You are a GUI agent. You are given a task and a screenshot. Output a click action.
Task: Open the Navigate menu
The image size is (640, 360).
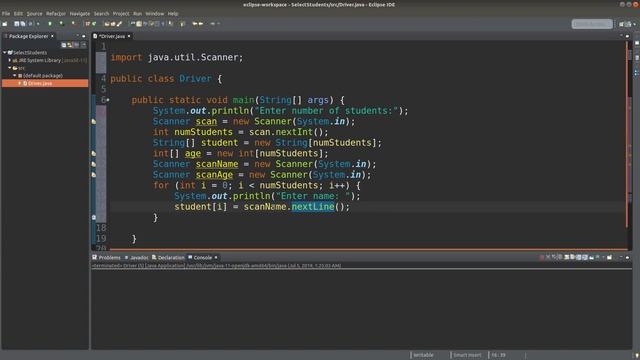80,13
